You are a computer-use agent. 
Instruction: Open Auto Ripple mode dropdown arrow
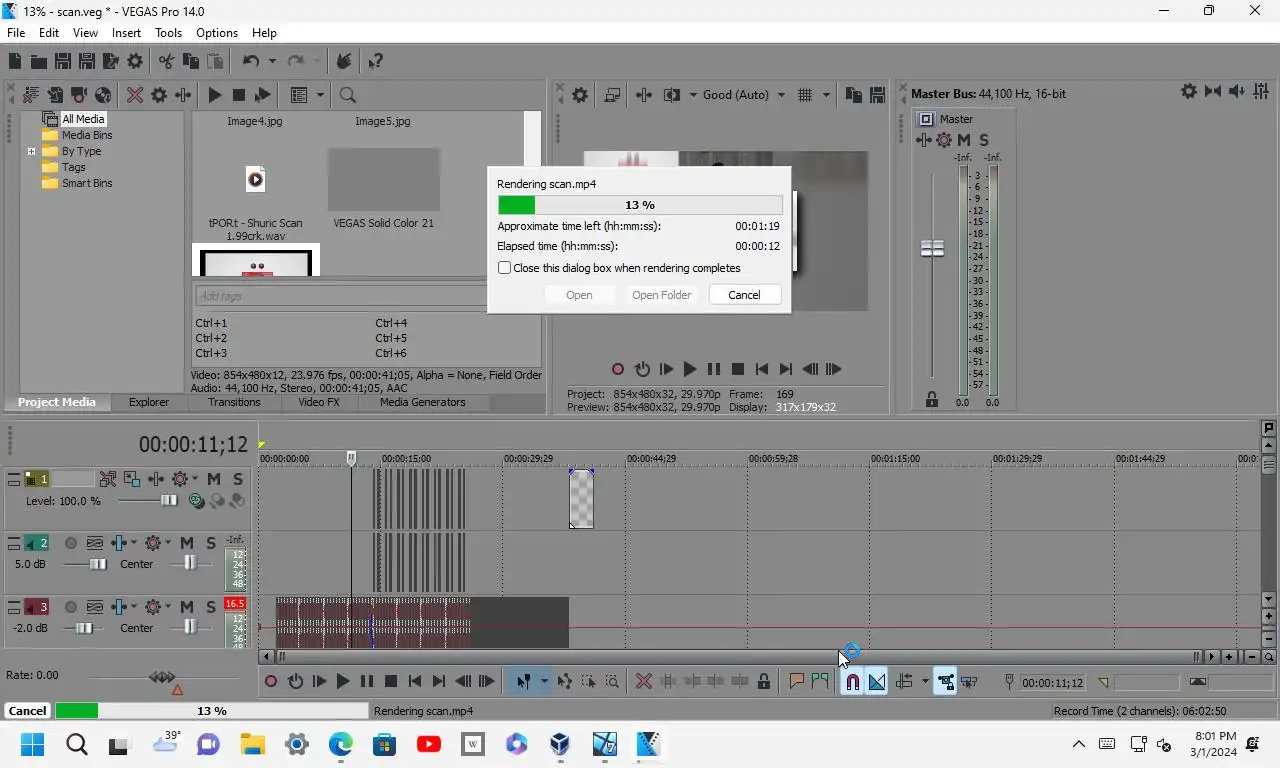pyautogui.click(x=925, y=681)
